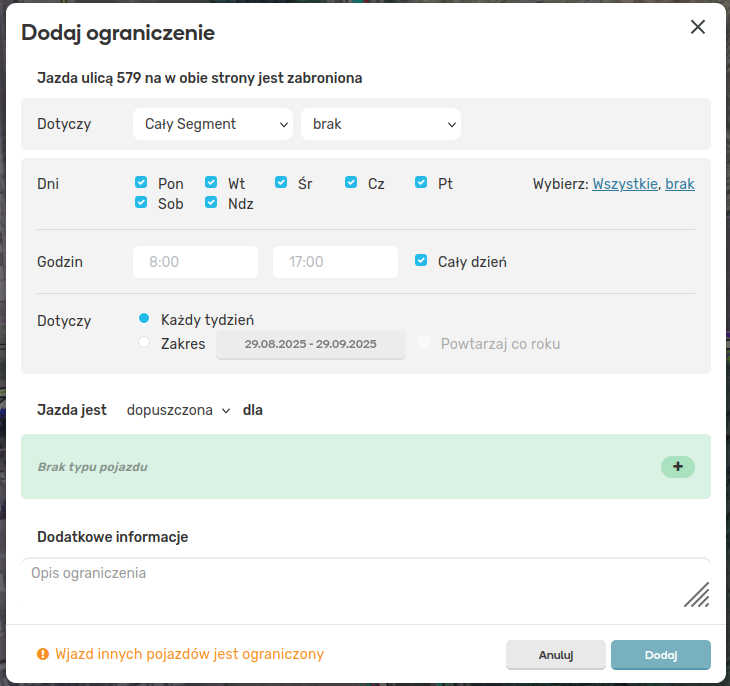
Task: Toggle the Sob checkbox
Action: pos(142,203)
